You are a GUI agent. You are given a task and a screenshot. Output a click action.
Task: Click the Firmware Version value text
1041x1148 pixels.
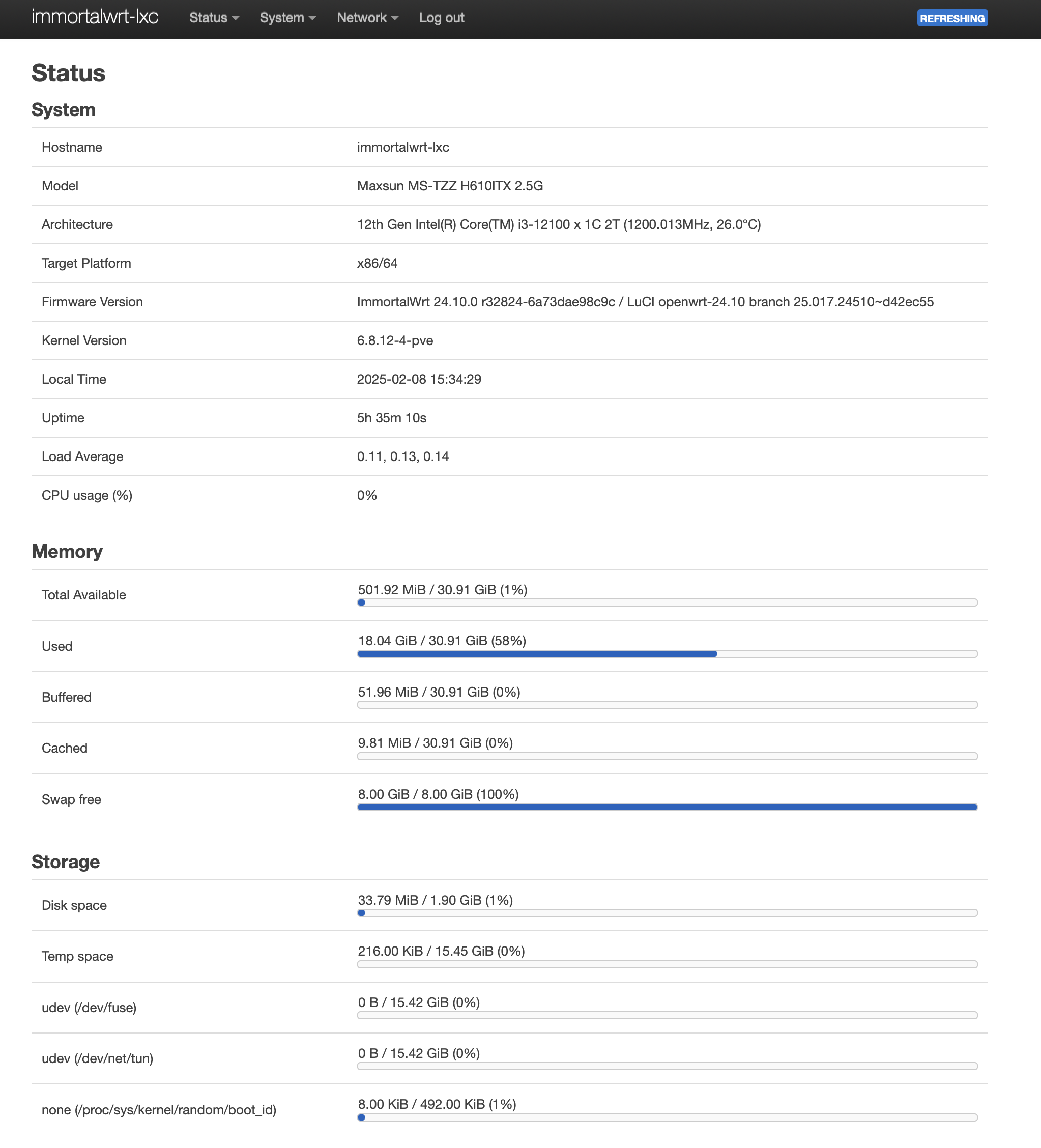[x=645, y=302]
